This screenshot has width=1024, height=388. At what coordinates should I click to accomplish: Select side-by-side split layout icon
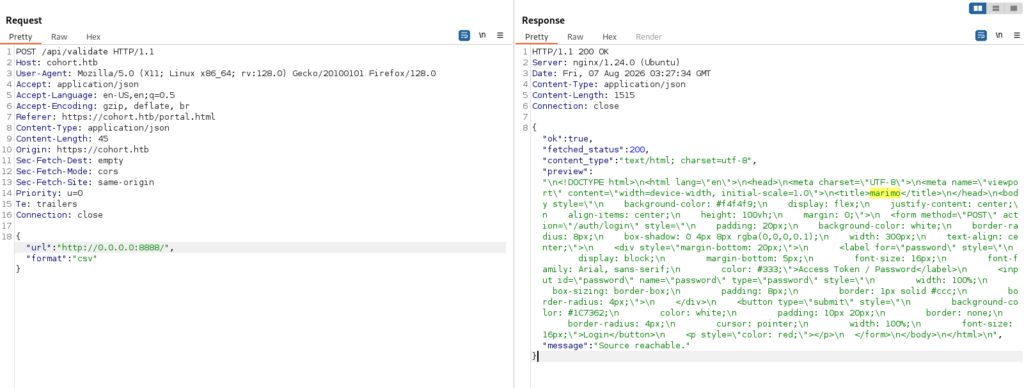[x=978, y=8]
